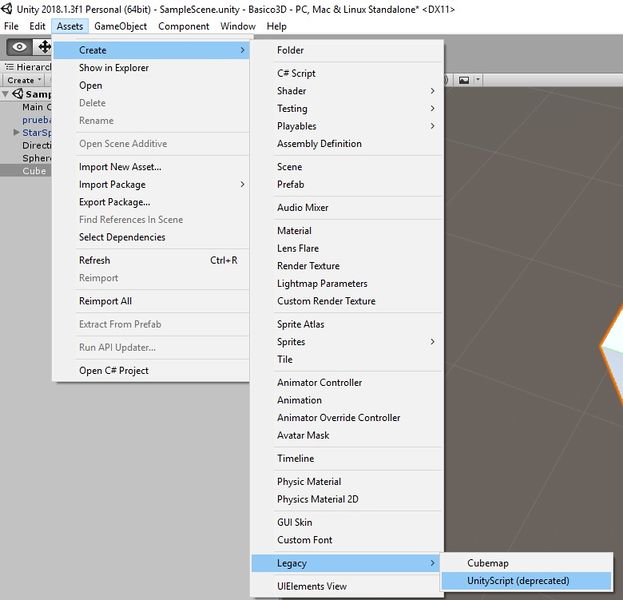Collapse the SampleScene tree arrow

pyautogui.click(x=5, y=94)
